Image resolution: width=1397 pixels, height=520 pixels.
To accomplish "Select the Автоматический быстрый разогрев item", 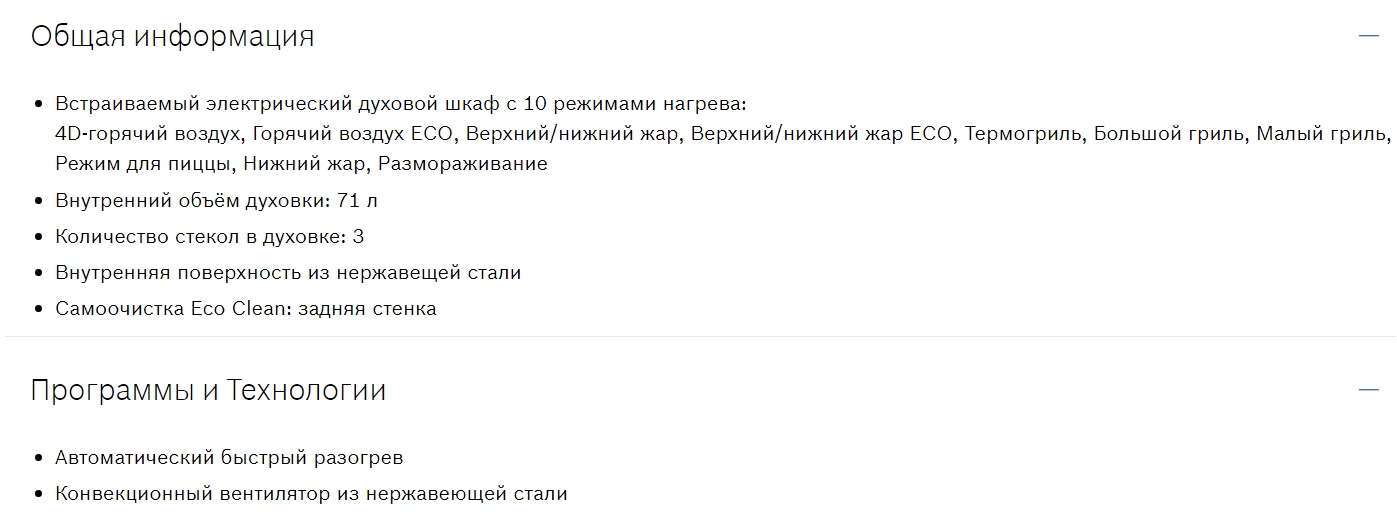I will coord(229,458).
